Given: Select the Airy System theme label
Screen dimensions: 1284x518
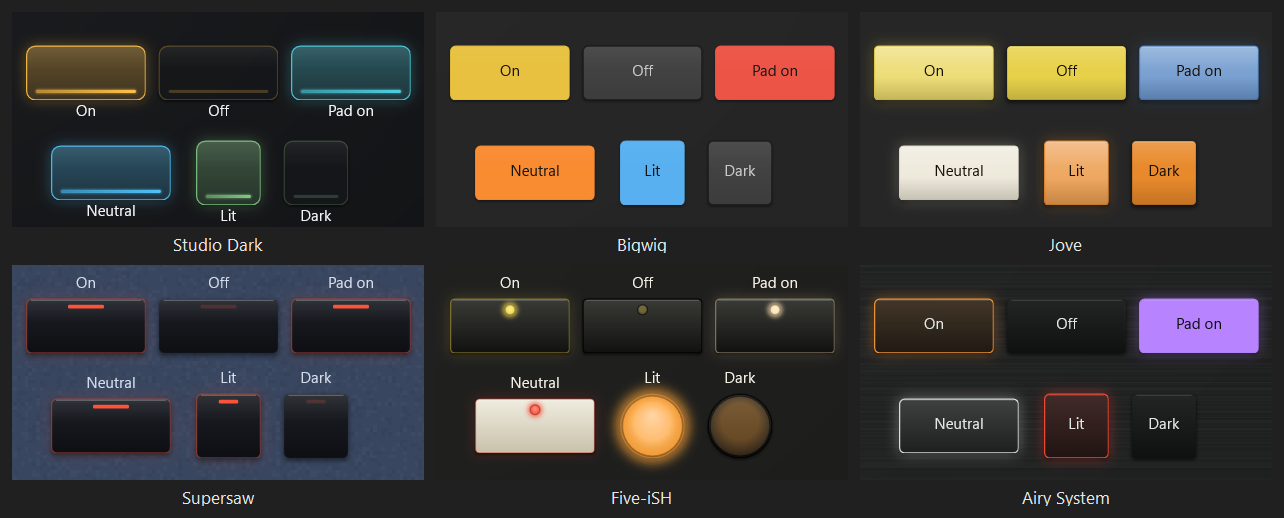Looking at the screenshot, I should (1065, 498).
